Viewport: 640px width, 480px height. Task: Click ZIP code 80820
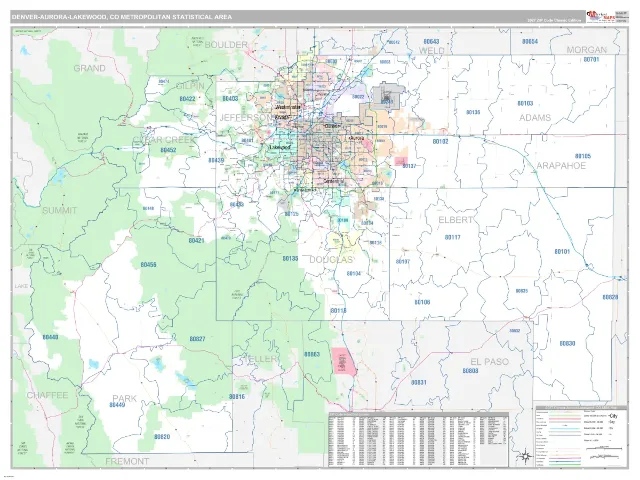click(x=162, y=437)
